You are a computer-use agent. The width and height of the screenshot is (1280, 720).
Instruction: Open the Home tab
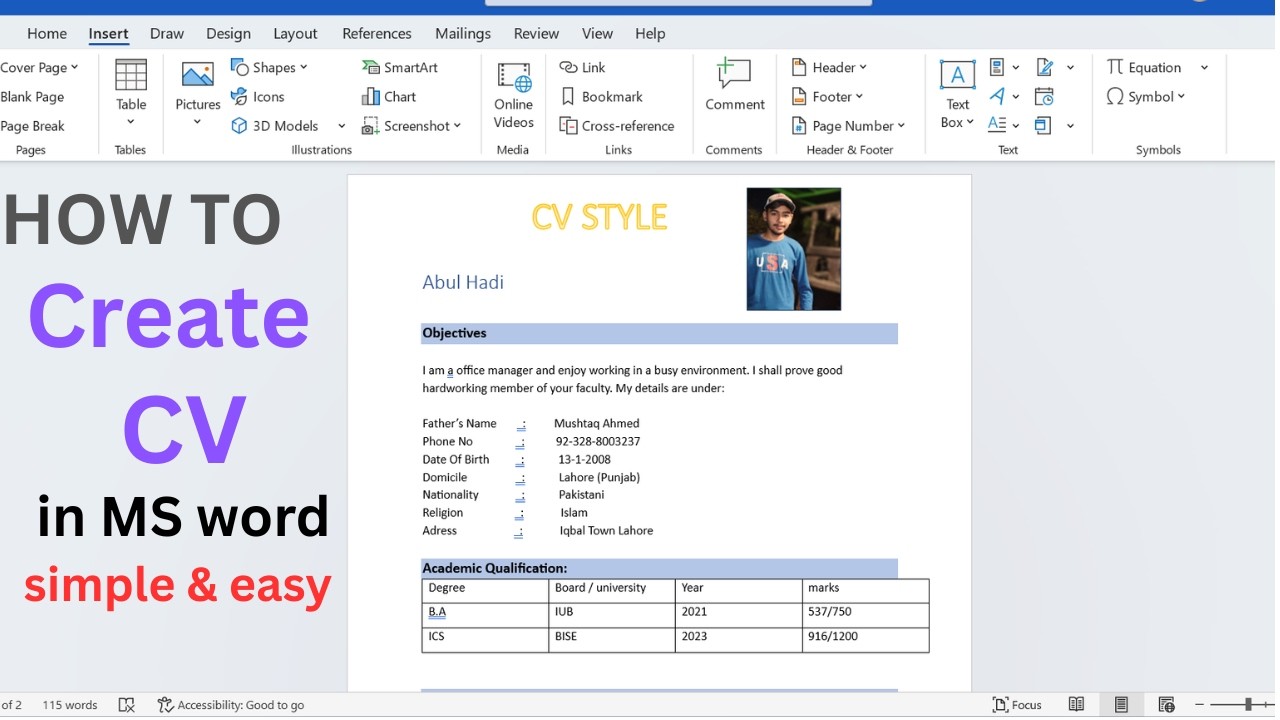point(47,33)
